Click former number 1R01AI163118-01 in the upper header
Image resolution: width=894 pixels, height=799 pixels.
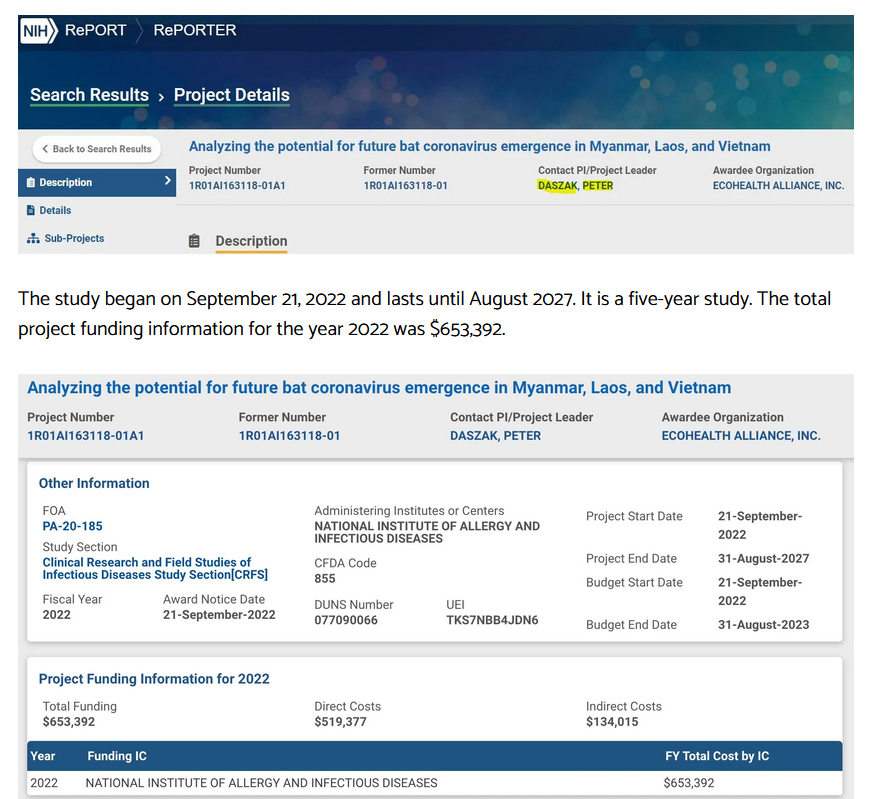[x=405, y=186]
